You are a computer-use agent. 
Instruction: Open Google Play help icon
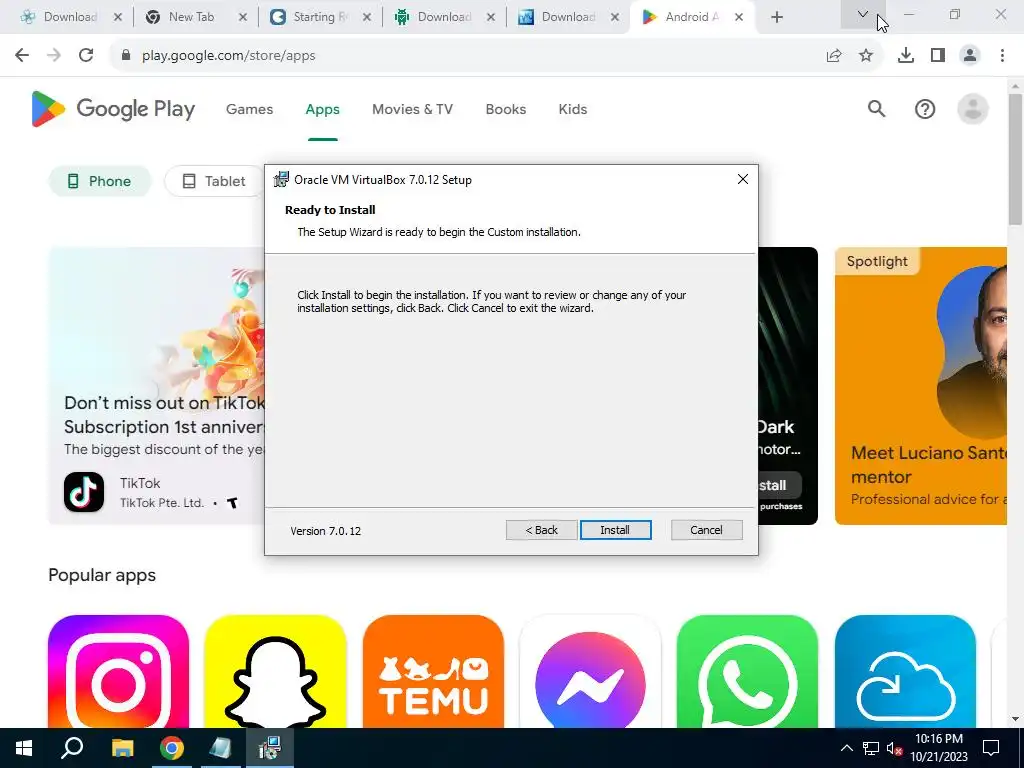[x=925, y=109]
